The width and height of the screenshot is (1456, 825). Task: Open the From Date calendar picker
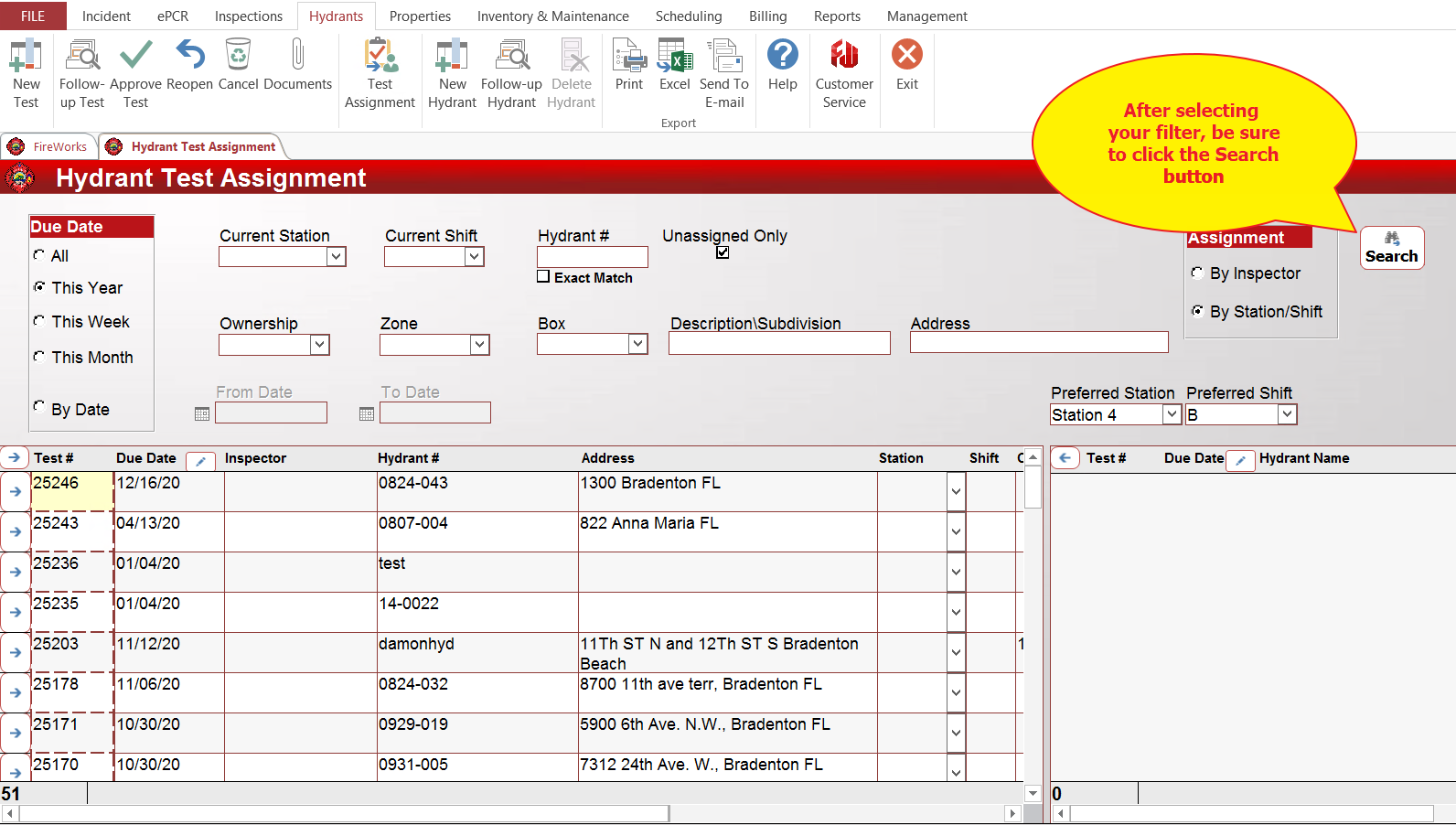(202, 414)
